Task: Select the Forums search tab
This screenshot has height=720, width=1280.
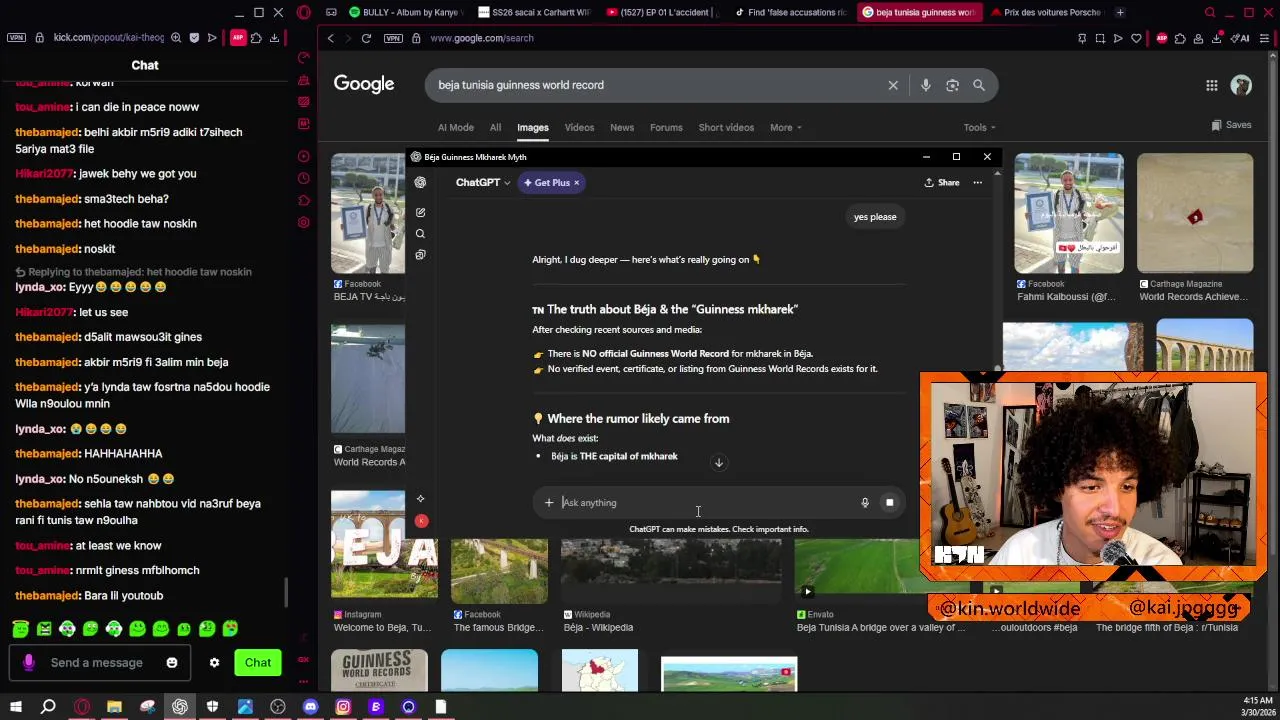Action: [666, 127]
